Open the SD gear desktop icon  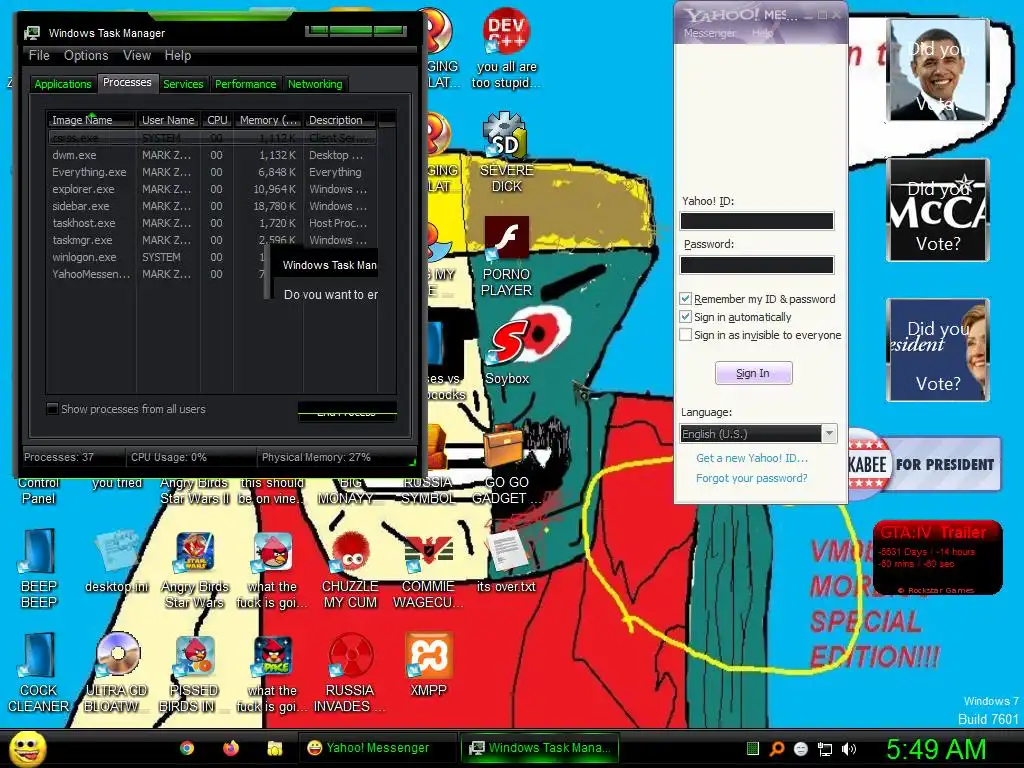(506, 135)
